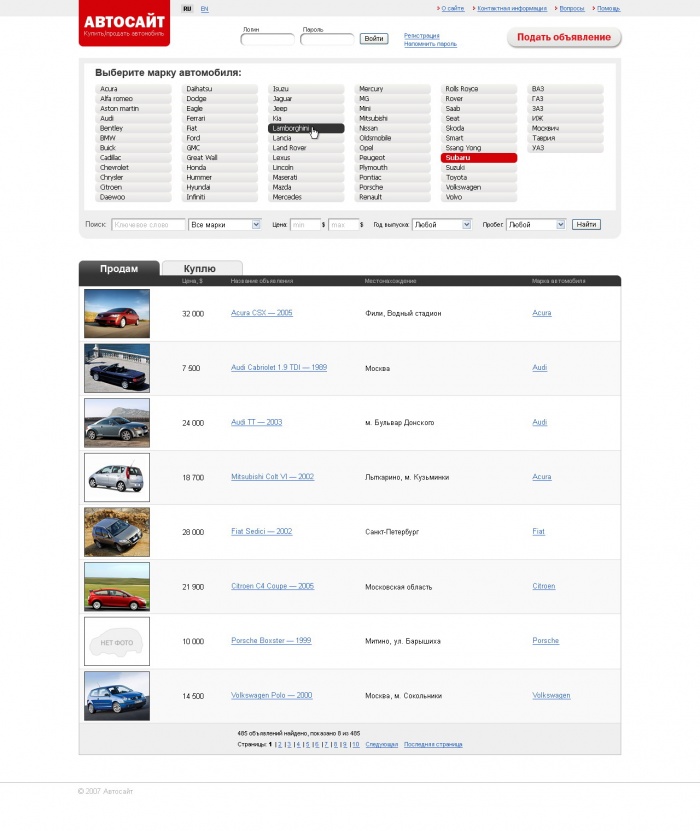
Task: Click the 'Регистрация' link
Action: pyautogui.click(x=421, y=35)
